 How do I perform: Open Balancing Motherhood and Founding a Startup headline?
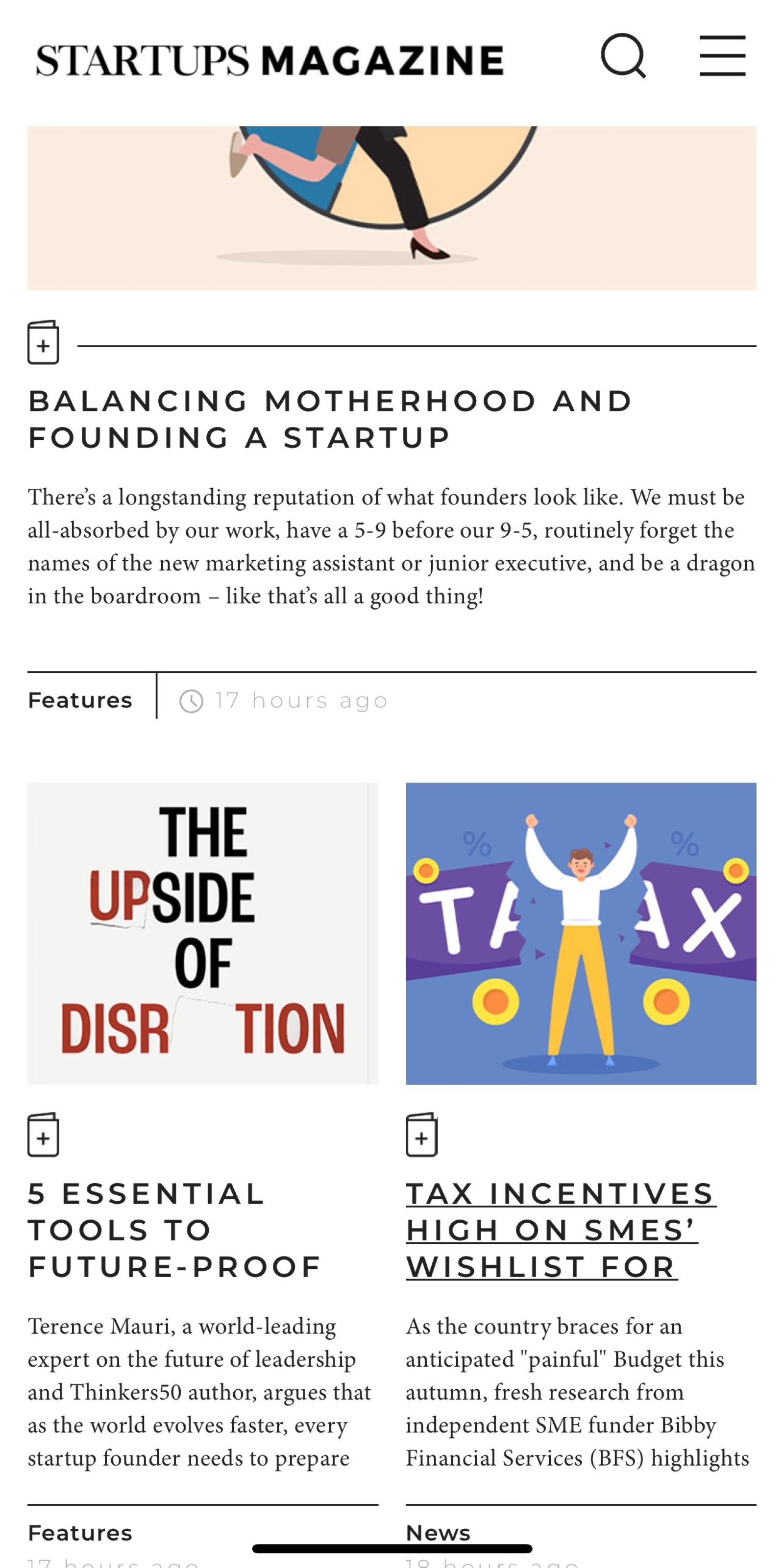(x=330, y=419)
